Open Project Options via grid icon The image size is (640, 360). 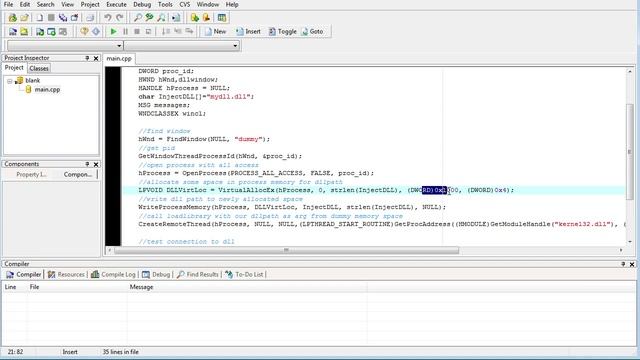222,18
